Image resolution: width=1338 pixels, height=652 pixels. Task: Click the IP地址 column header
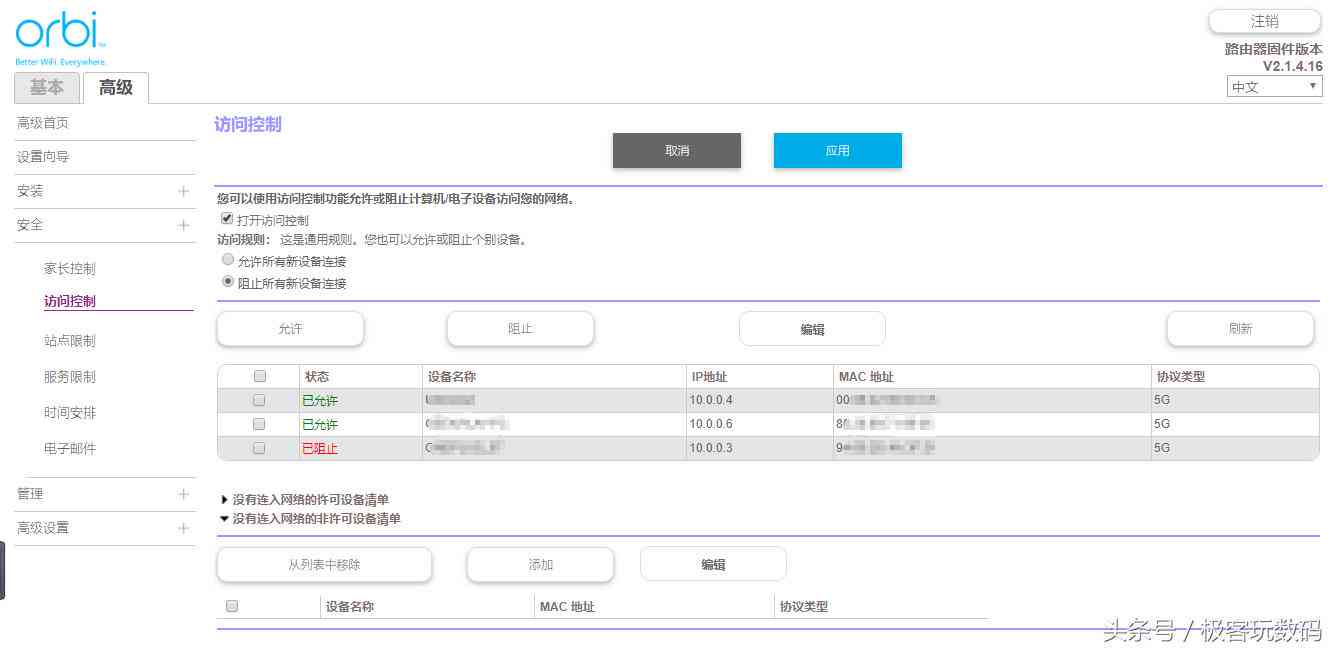pos(709,377)
